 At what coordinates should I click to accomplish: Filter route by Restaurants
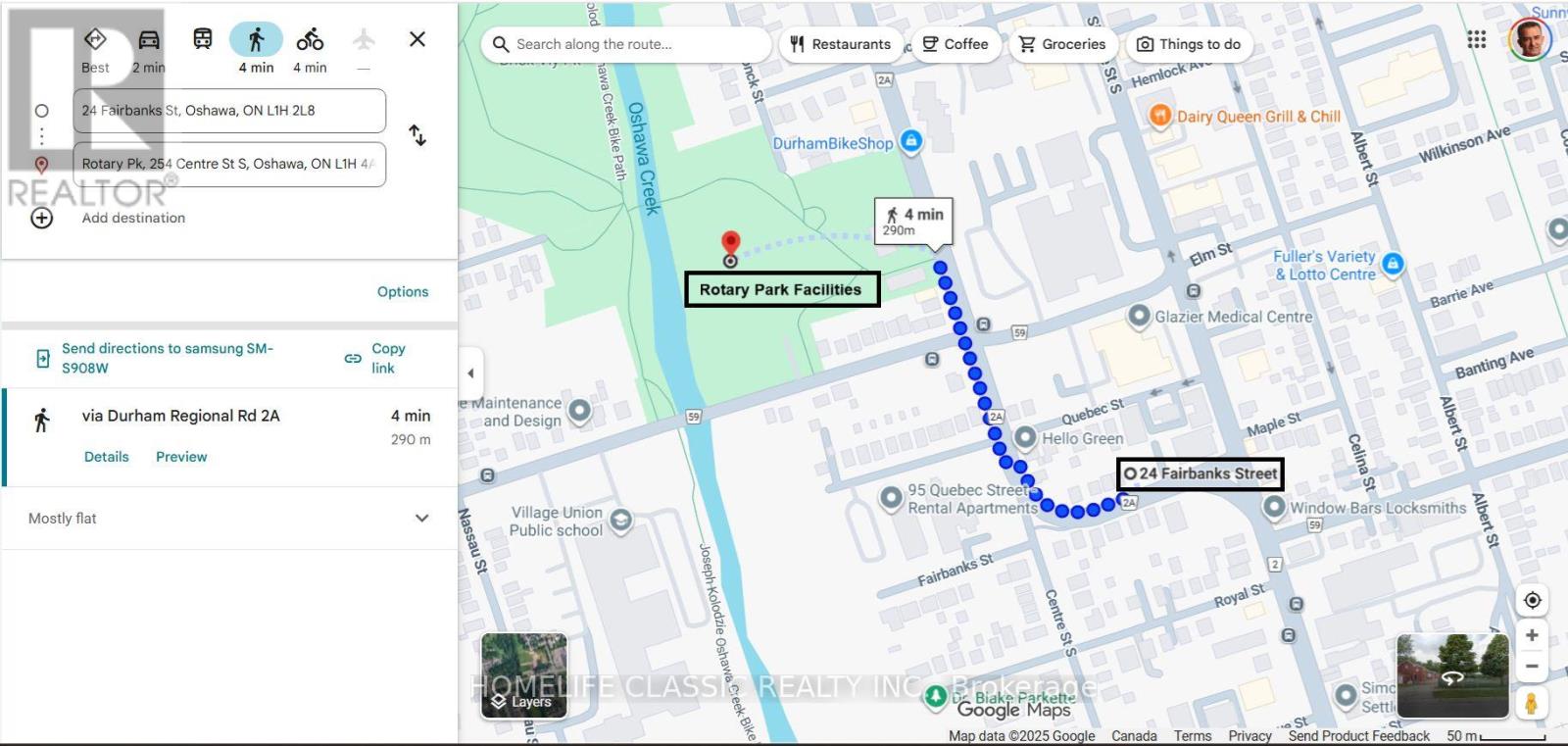point(841,44)
